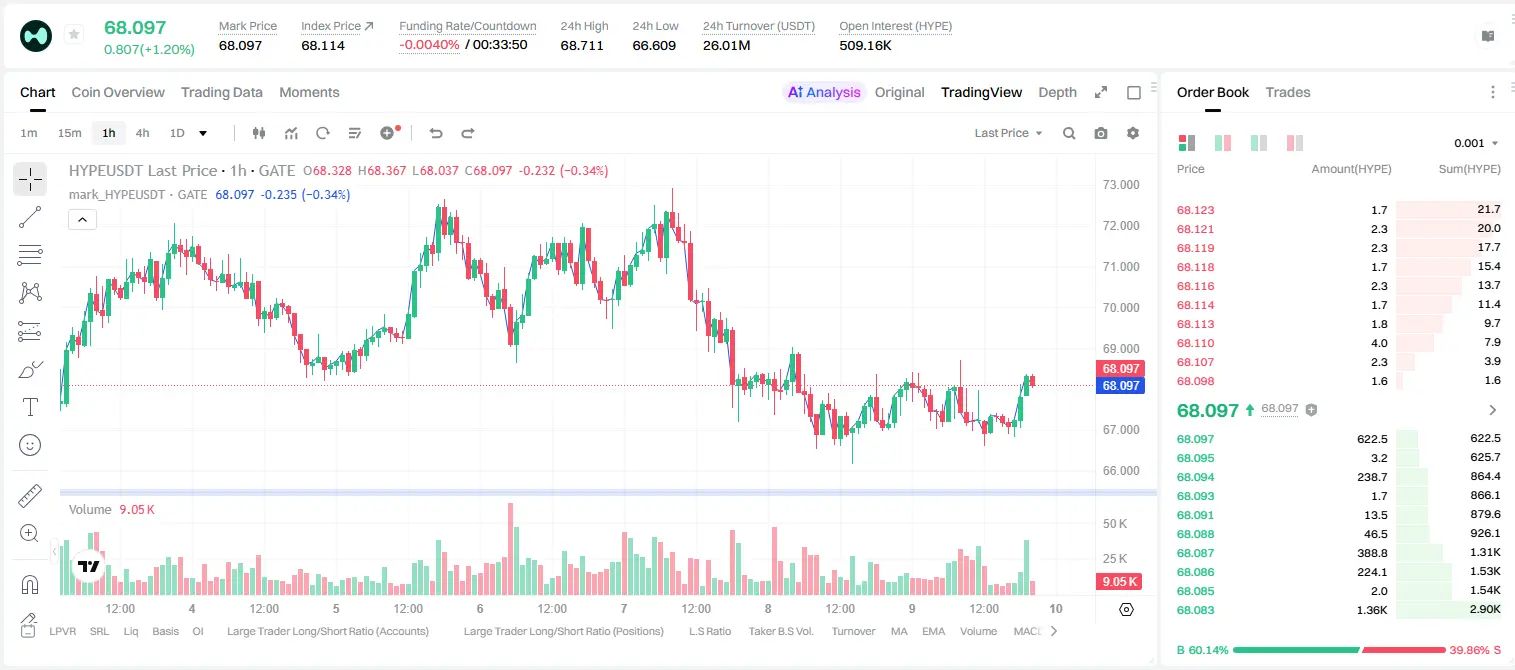This screenshot has width=1515, height=670.
Task: Open the emoji sticker tool
Action: pyautogui.click(x=30, y=445)
